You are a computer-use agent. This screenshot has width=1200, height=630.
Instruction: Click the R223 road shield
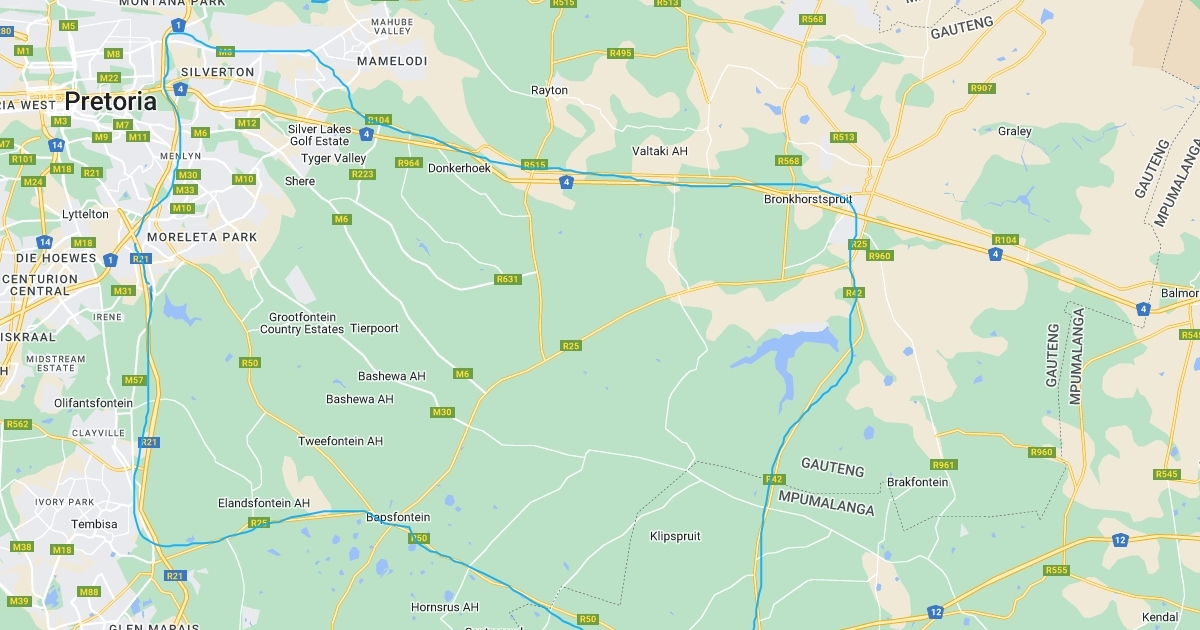(362, 174)
